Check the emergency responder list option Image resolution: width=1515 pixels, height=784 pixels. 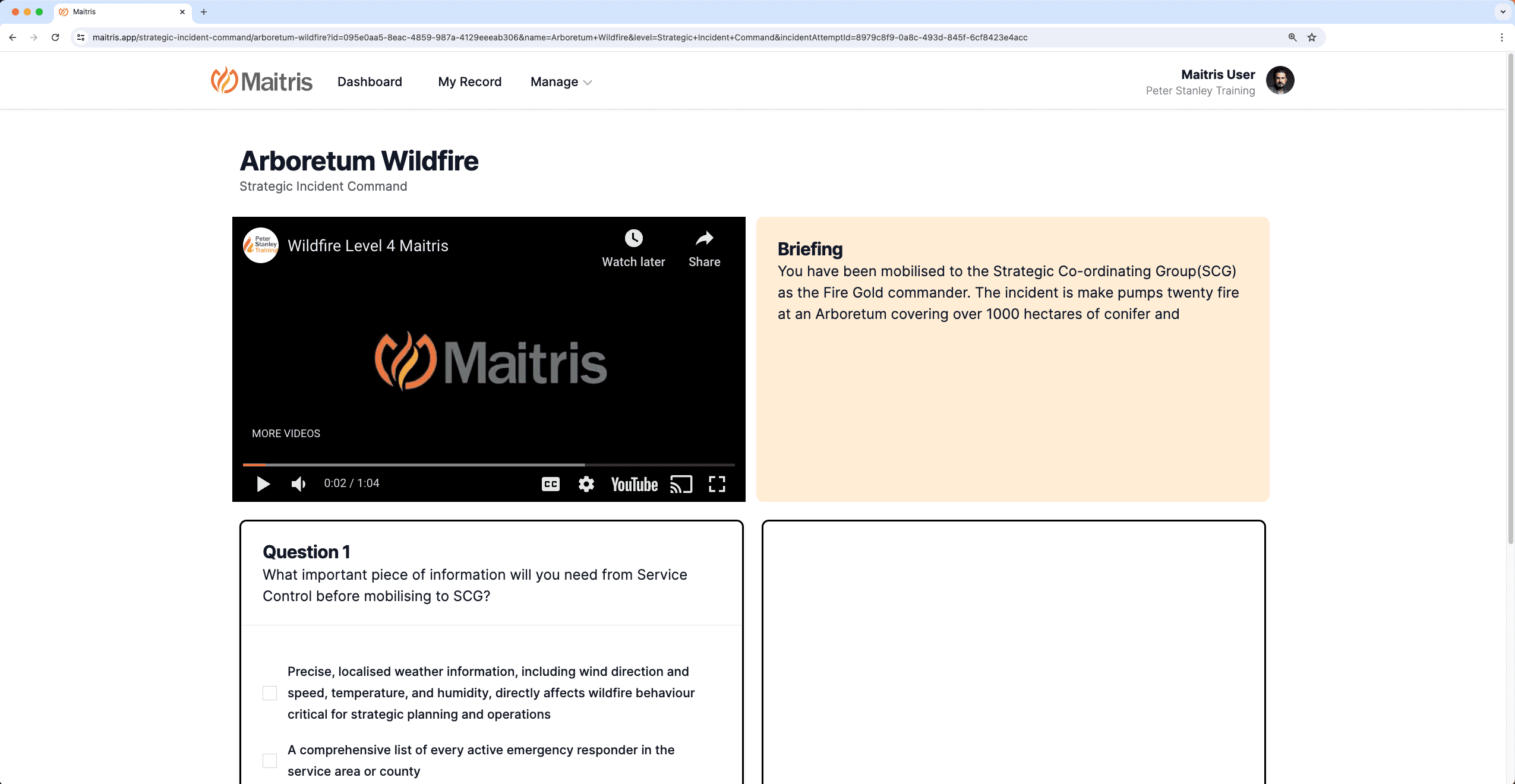coord(270,761)
